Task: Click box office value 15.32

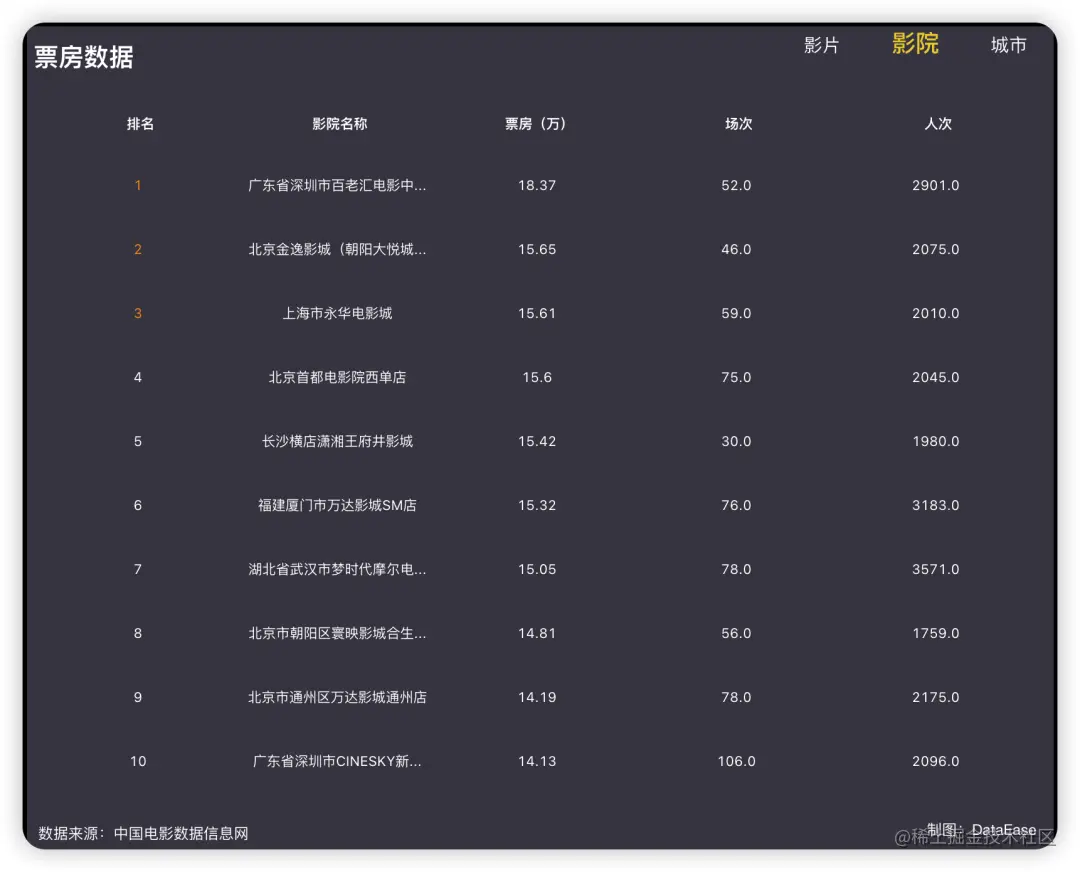Action: pyautogui.click(x=537, y=506)
